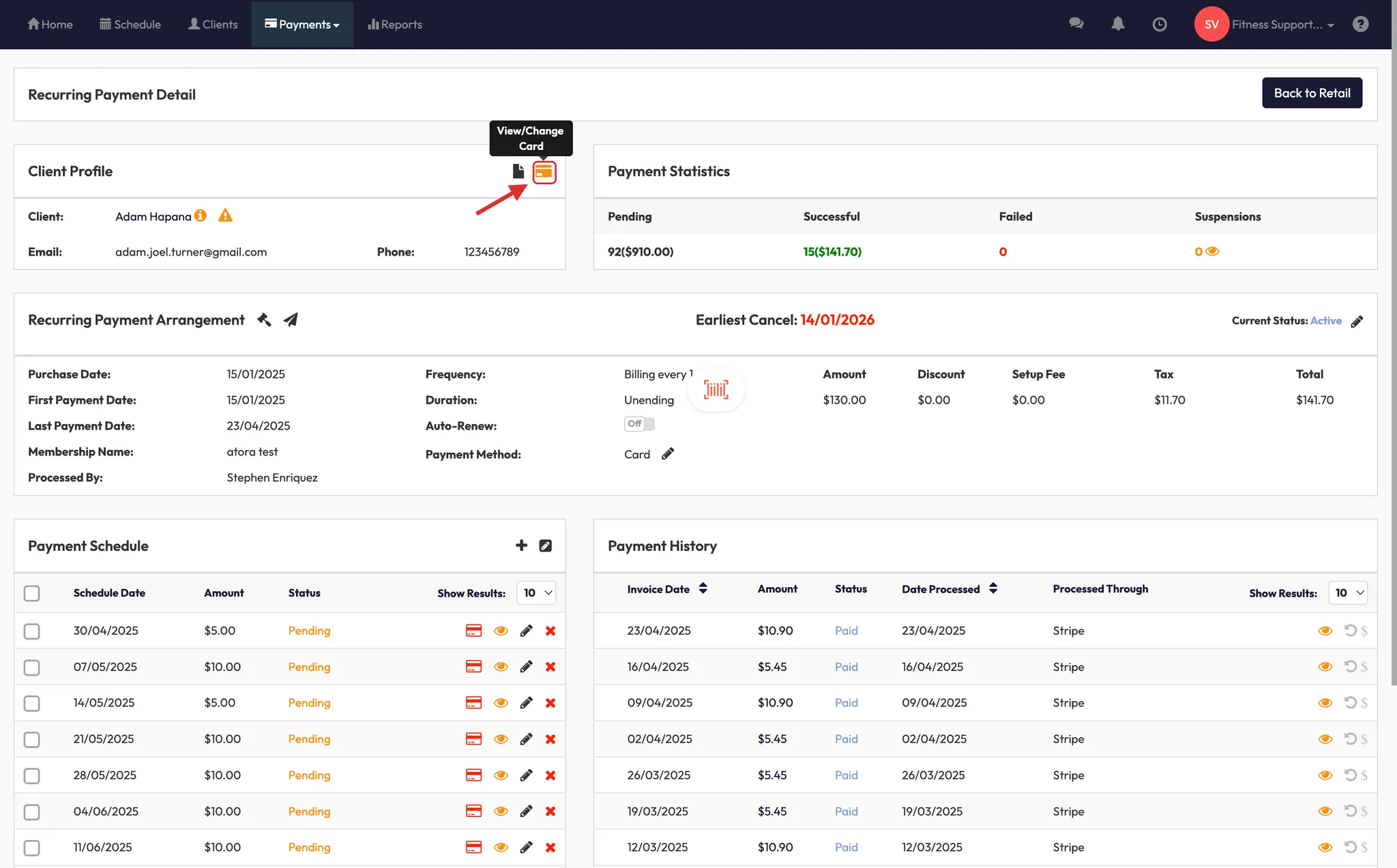This screenshot has height=868, width=1397.
Task: Tick the select-all schedule checkbox
Action: pyautogui.click(x=32, y=593)
